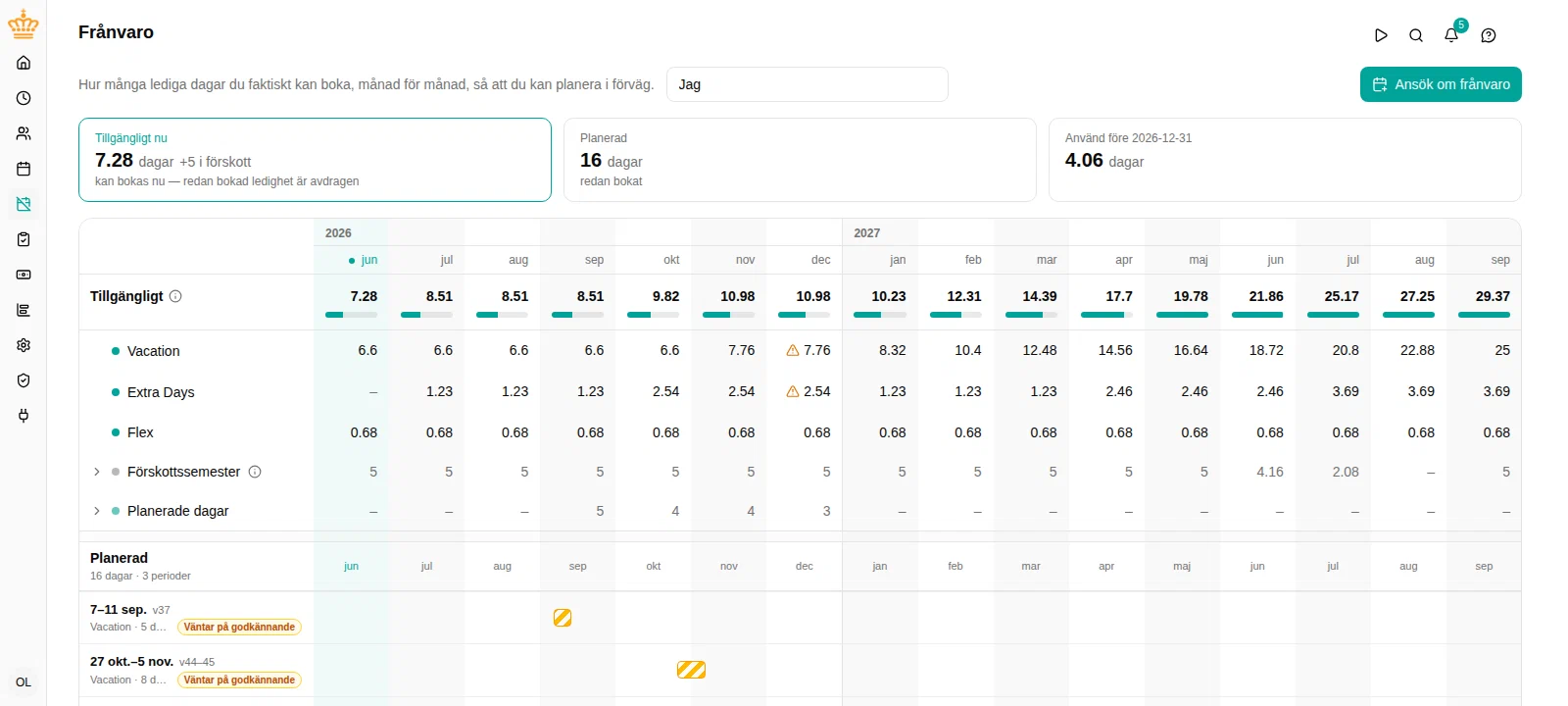Click the striped September planned absence block
The image size is (1568, 706).
(563, 618)
